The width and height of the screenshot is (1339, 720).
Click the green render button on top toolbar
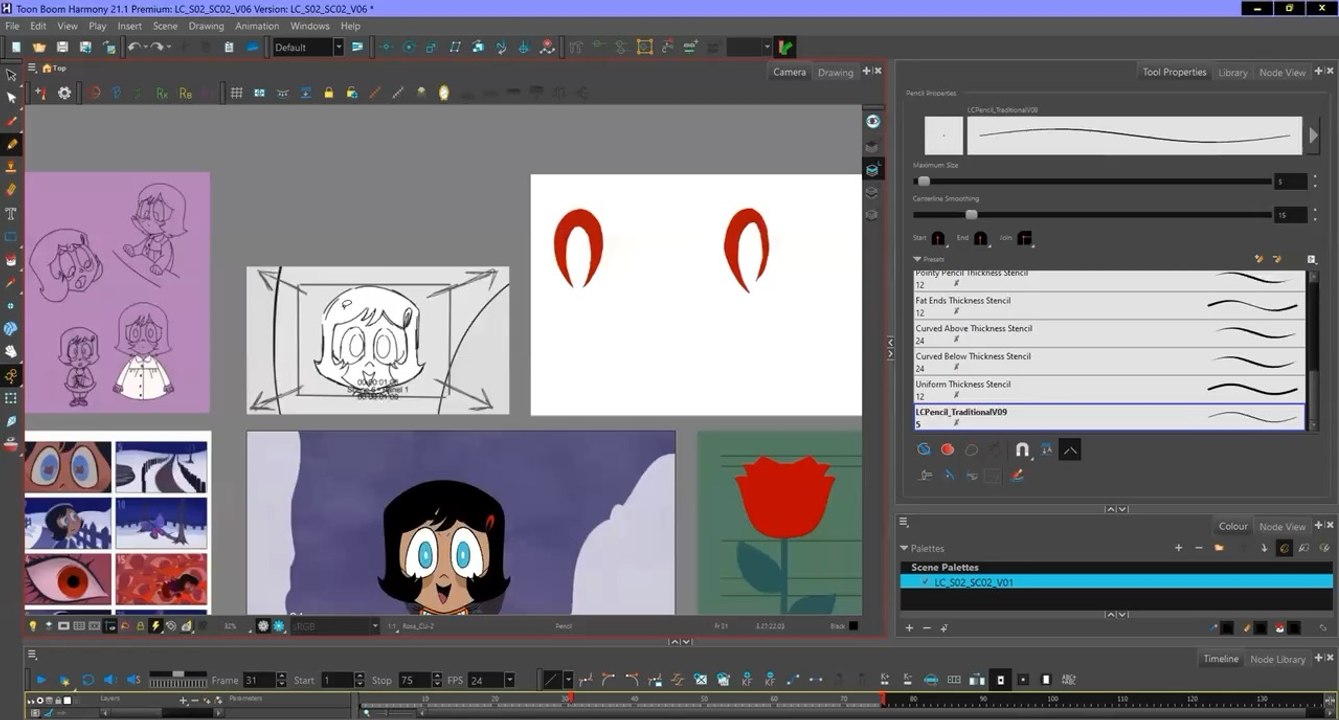[x=786, y=47]
